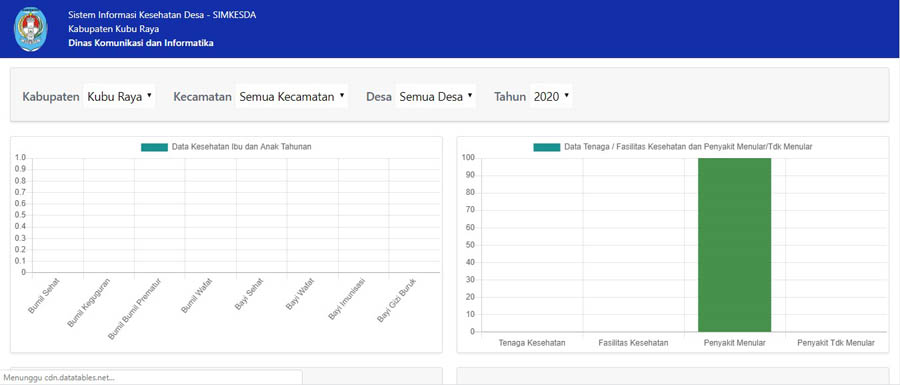This screenshot has height=385, width=900.
Task: Click axis label 'Penyakit Tdk Menular'
Action: (x=836, y=343)
